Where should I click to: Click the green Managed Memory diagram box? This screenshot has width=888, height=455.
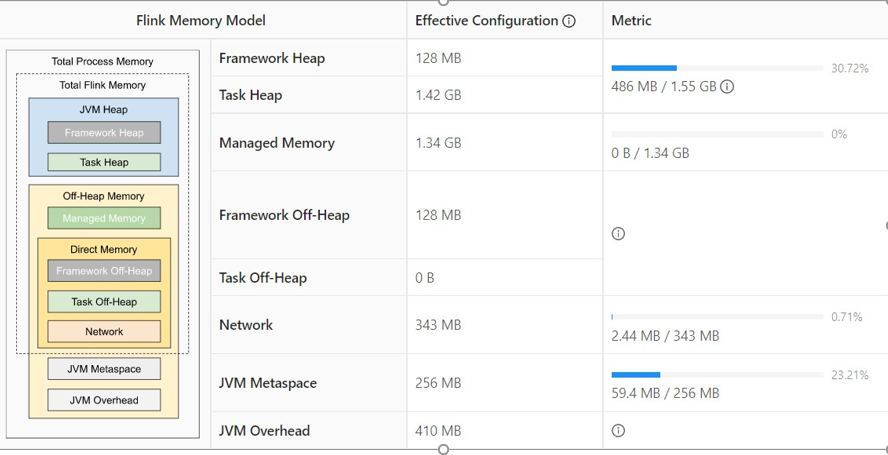point(104,218)
